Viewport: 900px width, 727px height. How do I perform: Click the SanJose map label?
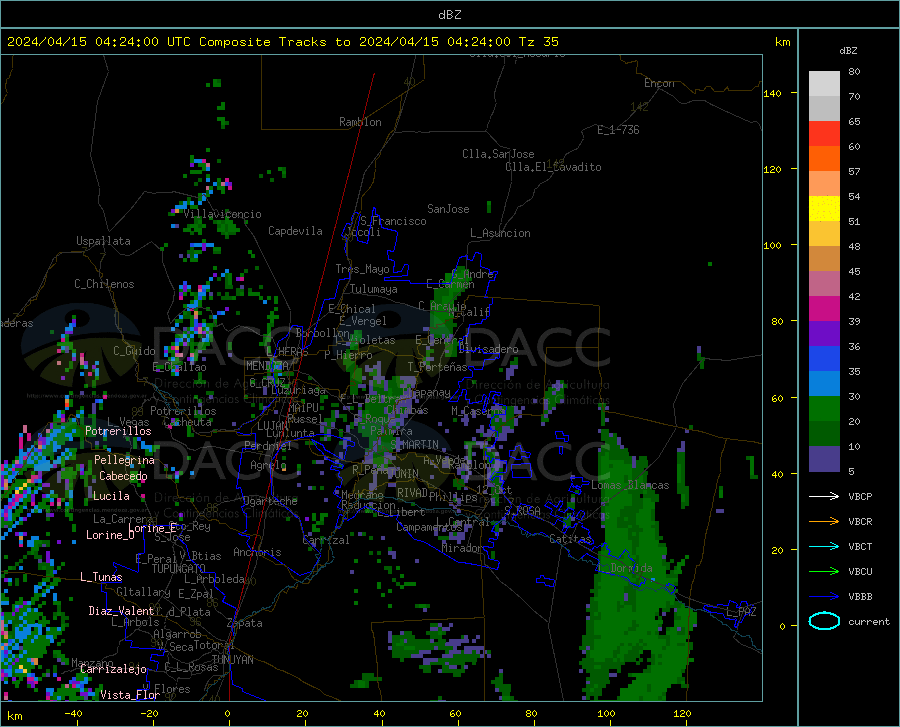pyautogui.click(x=448, y=209)
